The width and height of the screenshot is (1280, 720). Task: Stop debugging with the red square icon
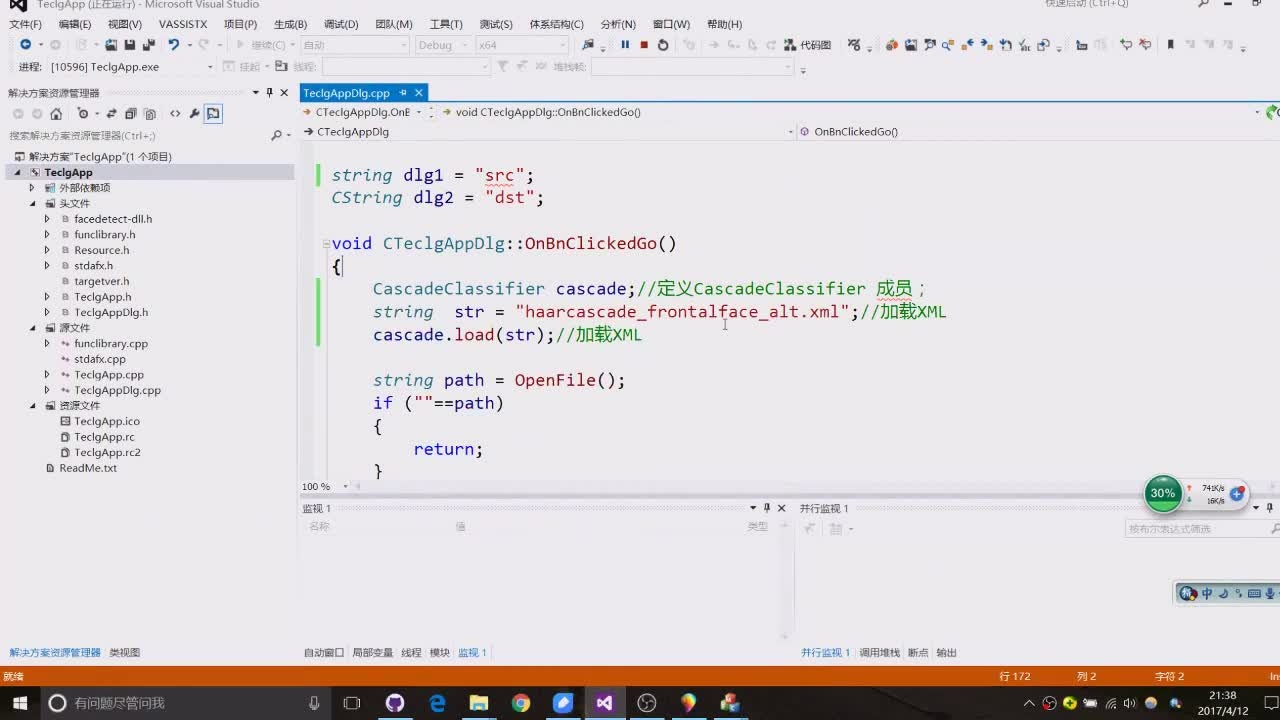(x=644, y=45)
